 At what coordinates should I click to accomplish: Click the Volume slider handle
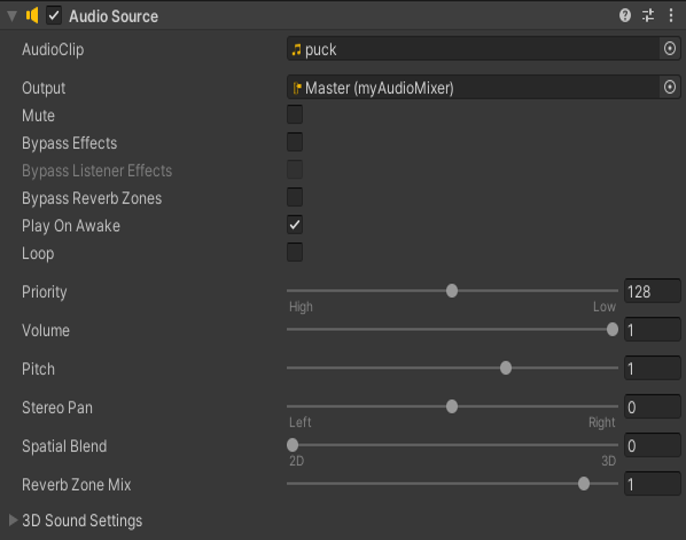click(612, 330)
